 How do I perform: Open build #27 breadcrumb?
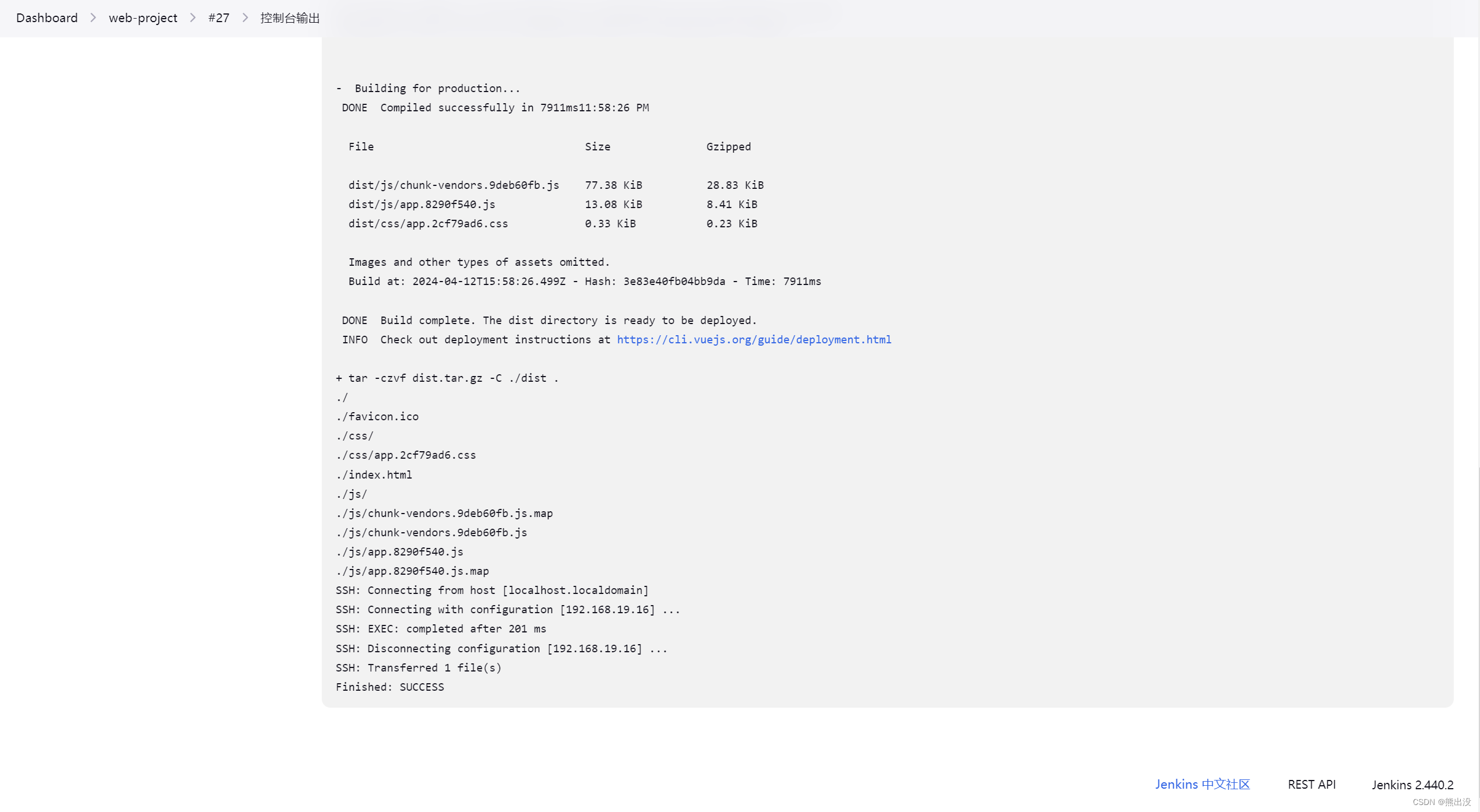point(219,18)
